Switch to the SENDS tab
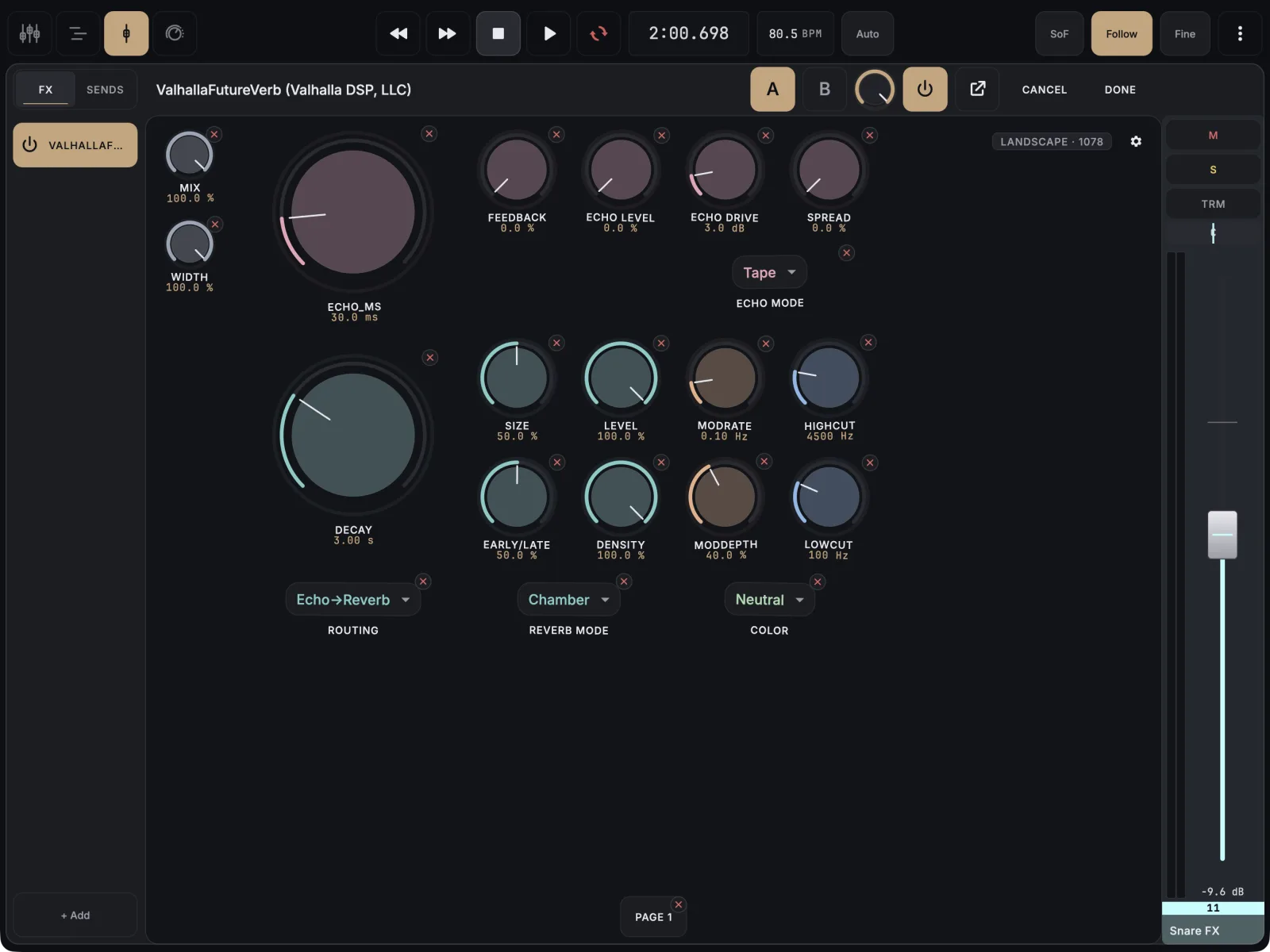Image resolution: width=1270 pixels, height=952 pixels. [105, 90]
